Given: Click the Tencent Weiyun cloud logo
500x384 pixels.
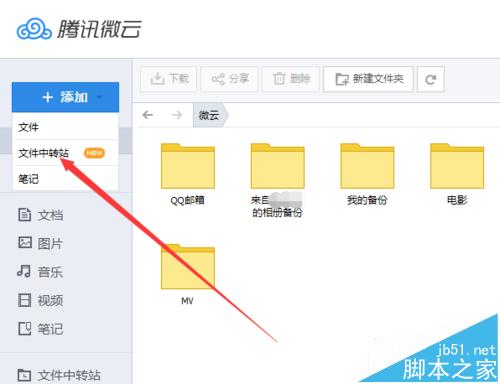Looking at the screenshot, I should [34, 29].
